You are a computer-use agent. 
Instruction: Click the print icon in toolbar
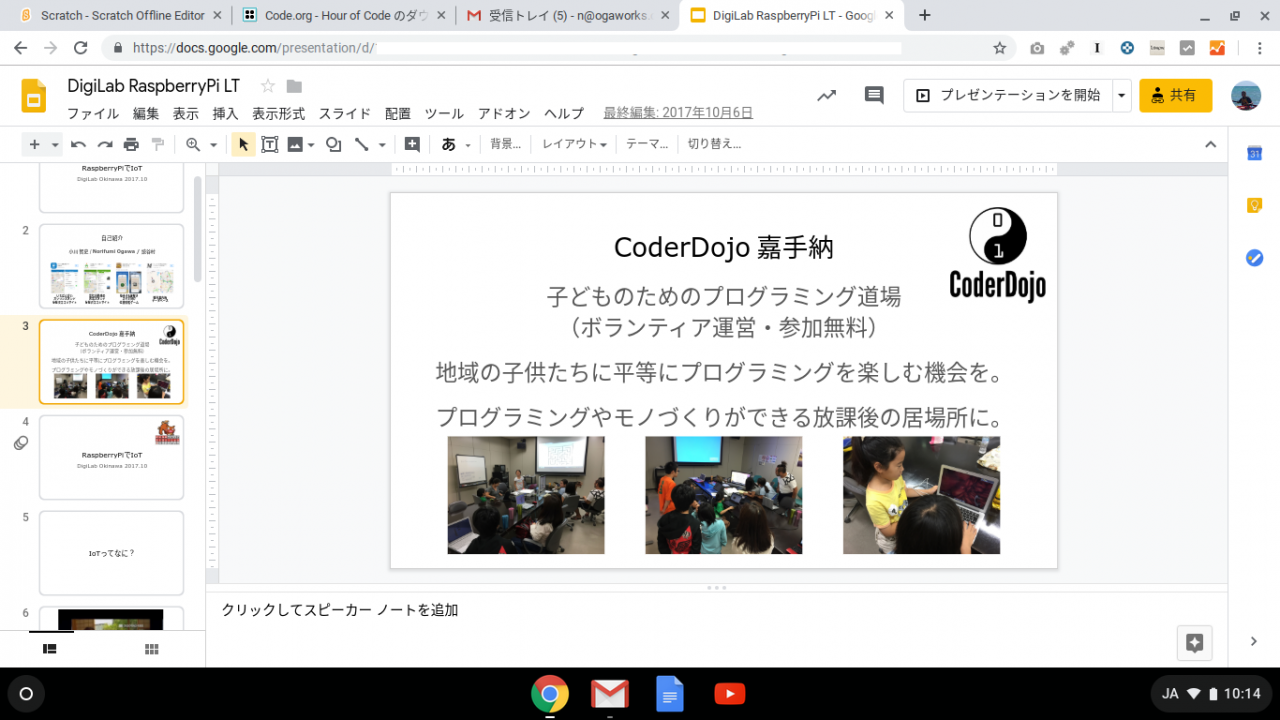tap(131, 144)
